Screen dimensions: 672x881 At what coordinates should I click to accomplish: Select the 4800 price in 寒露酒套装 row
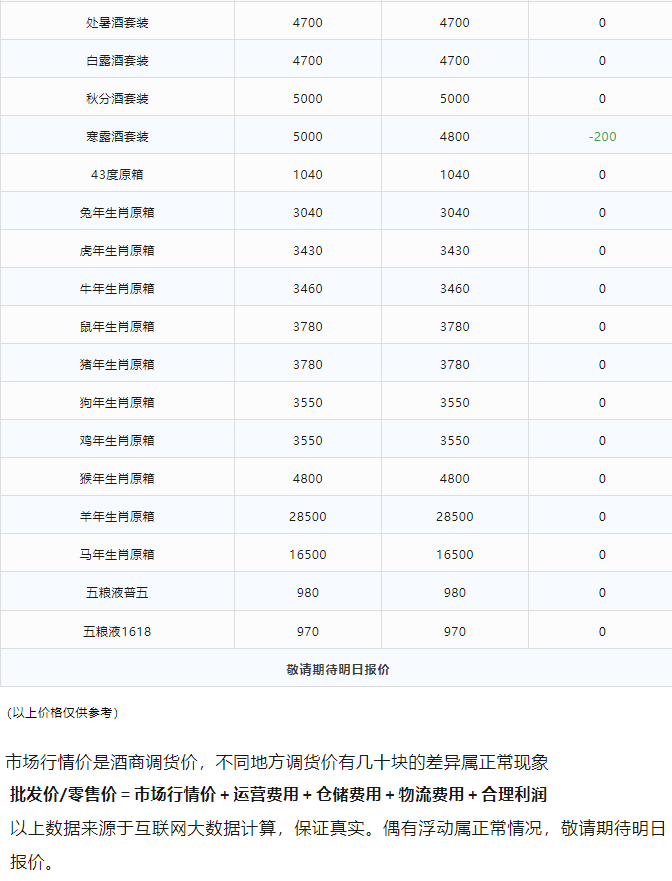click(x=455, y=137)
